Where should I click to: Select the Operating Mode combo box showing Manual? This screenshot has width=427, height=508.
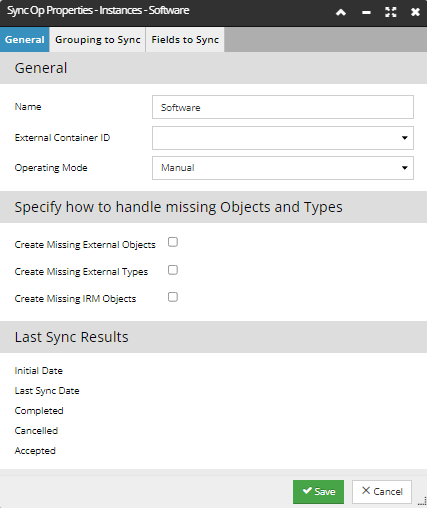[283, 168]
